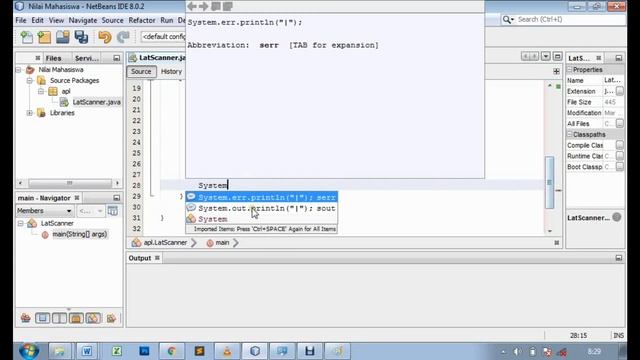
Task: Select the Libraries tree item
Action: point(62,113)
